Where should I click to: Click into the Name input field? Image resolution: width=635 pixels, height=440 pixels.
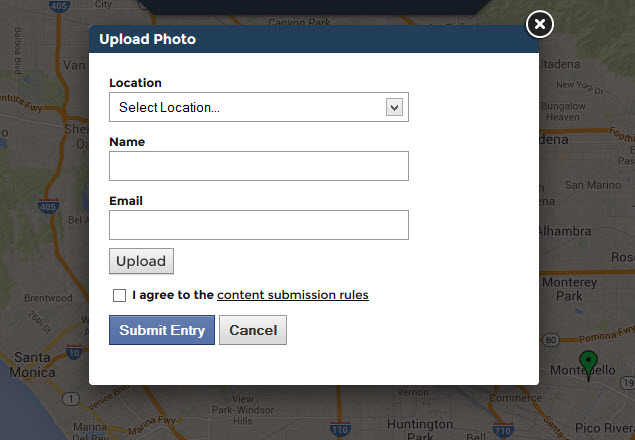(x=259, y=166)
